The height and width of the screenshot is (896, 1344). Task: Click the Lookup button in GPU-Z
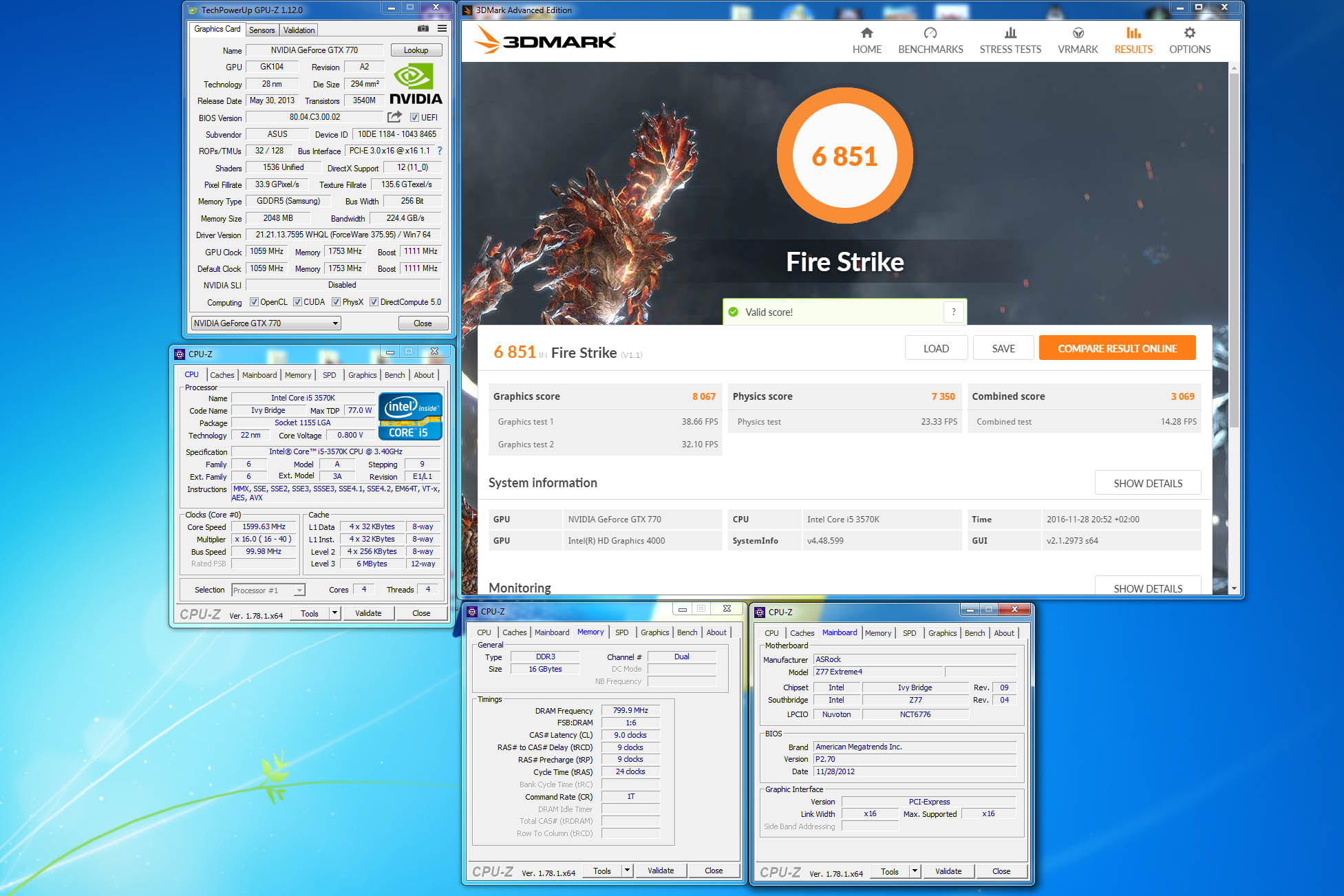tap(416, 50)
